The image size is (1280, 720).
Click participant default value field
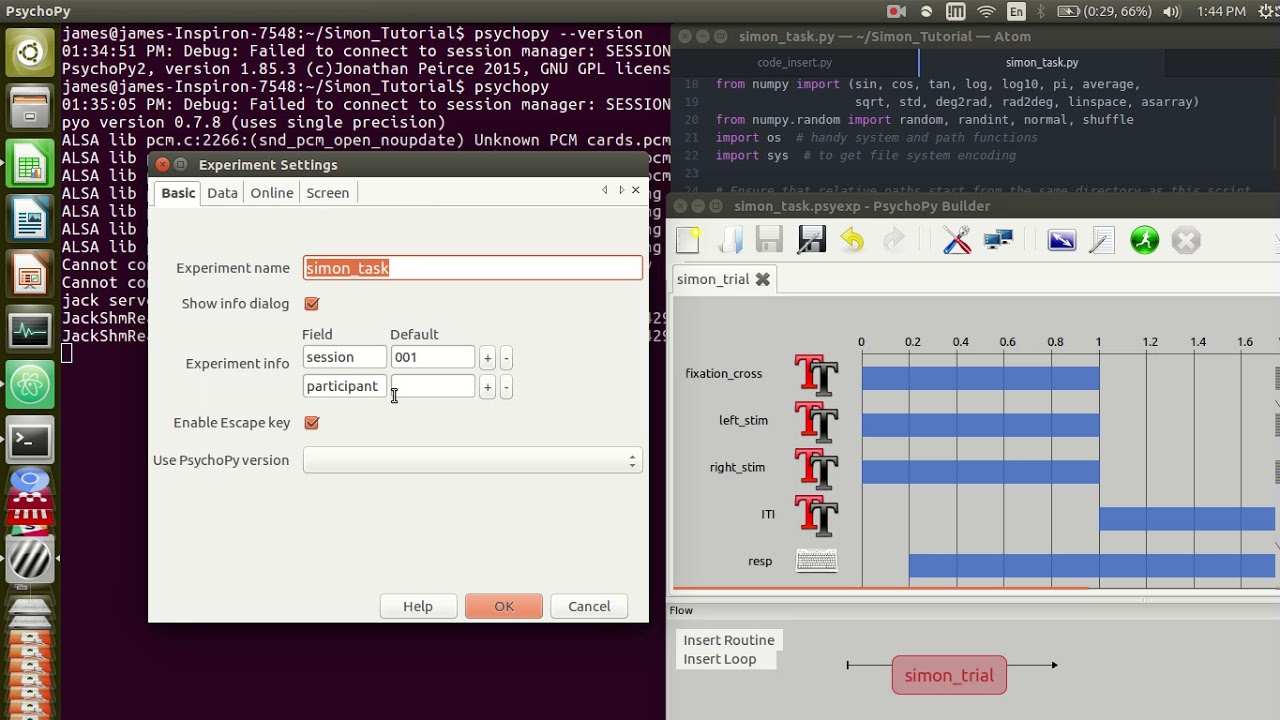coord(432,386)
